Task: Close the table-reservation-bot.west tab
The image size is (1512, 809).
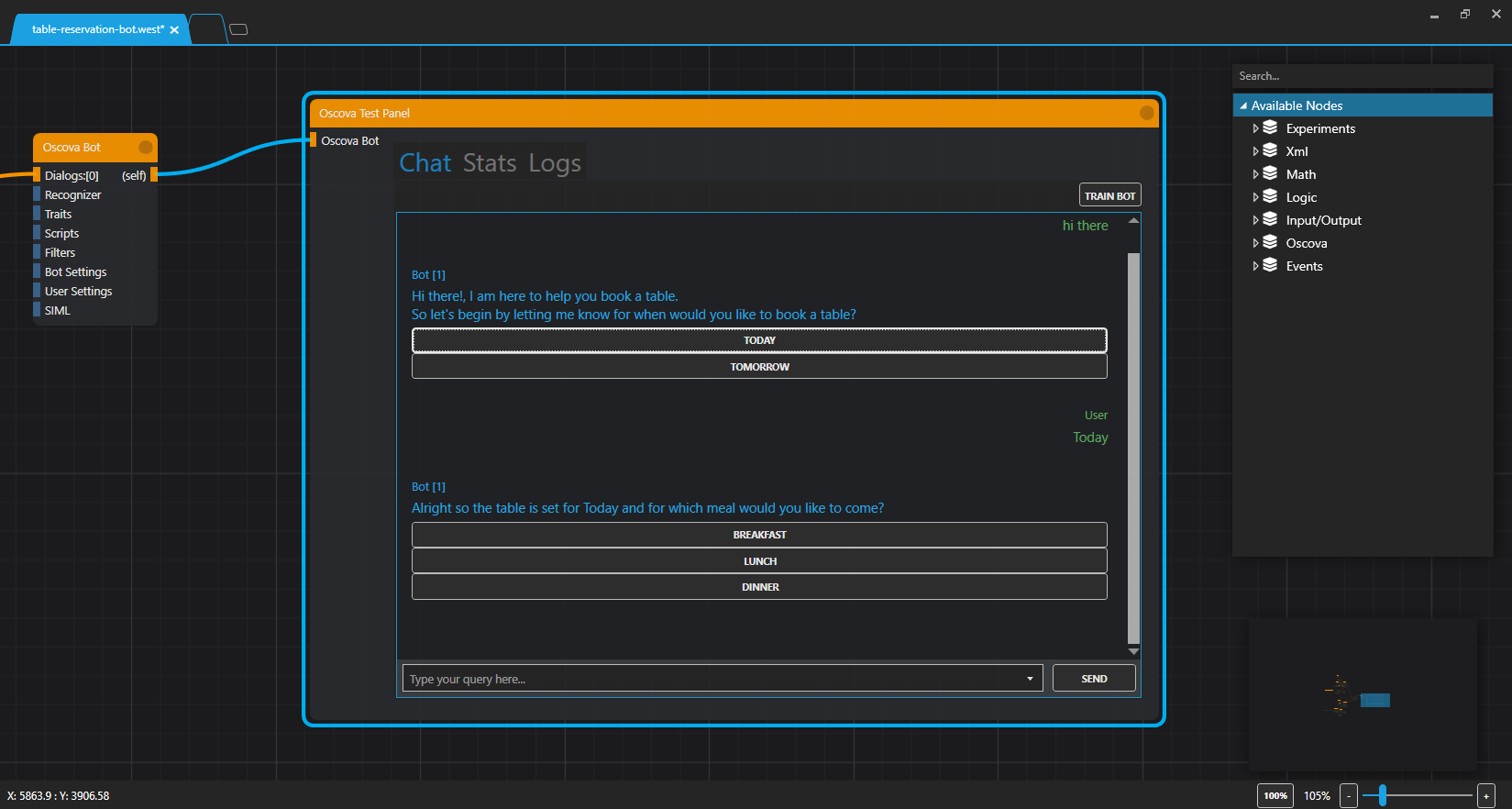Action: [x=174, y=30]
